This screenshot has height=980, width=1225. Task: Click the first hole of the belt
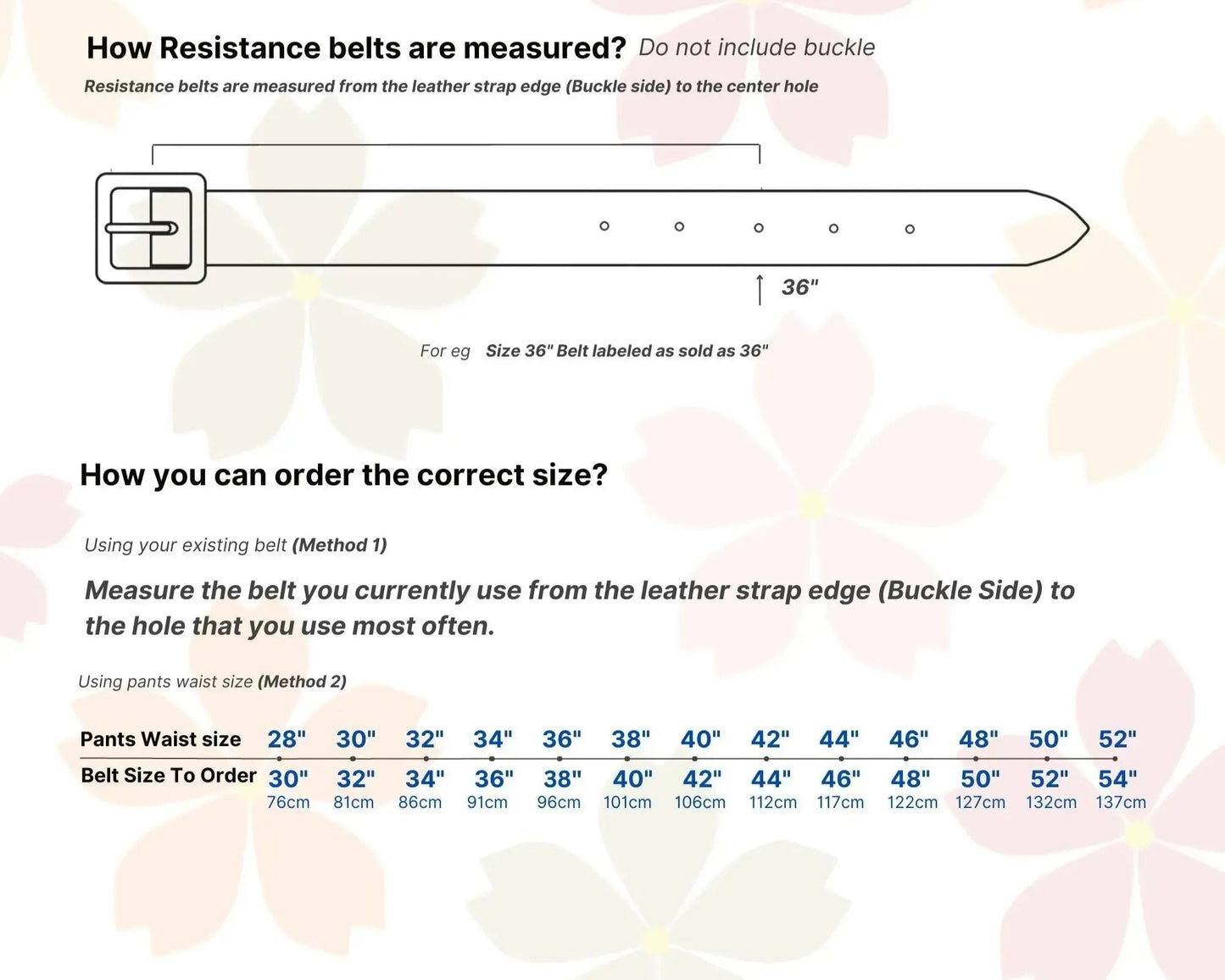(x=604, y=226)
